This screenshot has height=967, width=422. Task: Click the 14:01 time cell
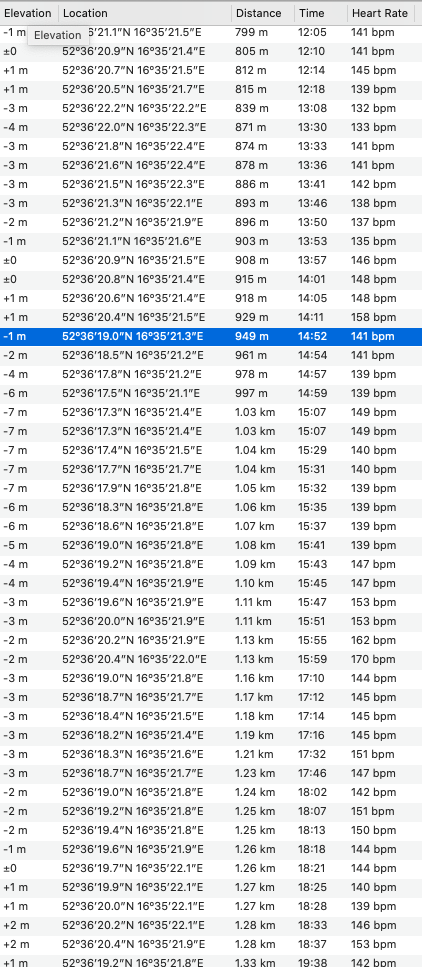click(312, 279)
